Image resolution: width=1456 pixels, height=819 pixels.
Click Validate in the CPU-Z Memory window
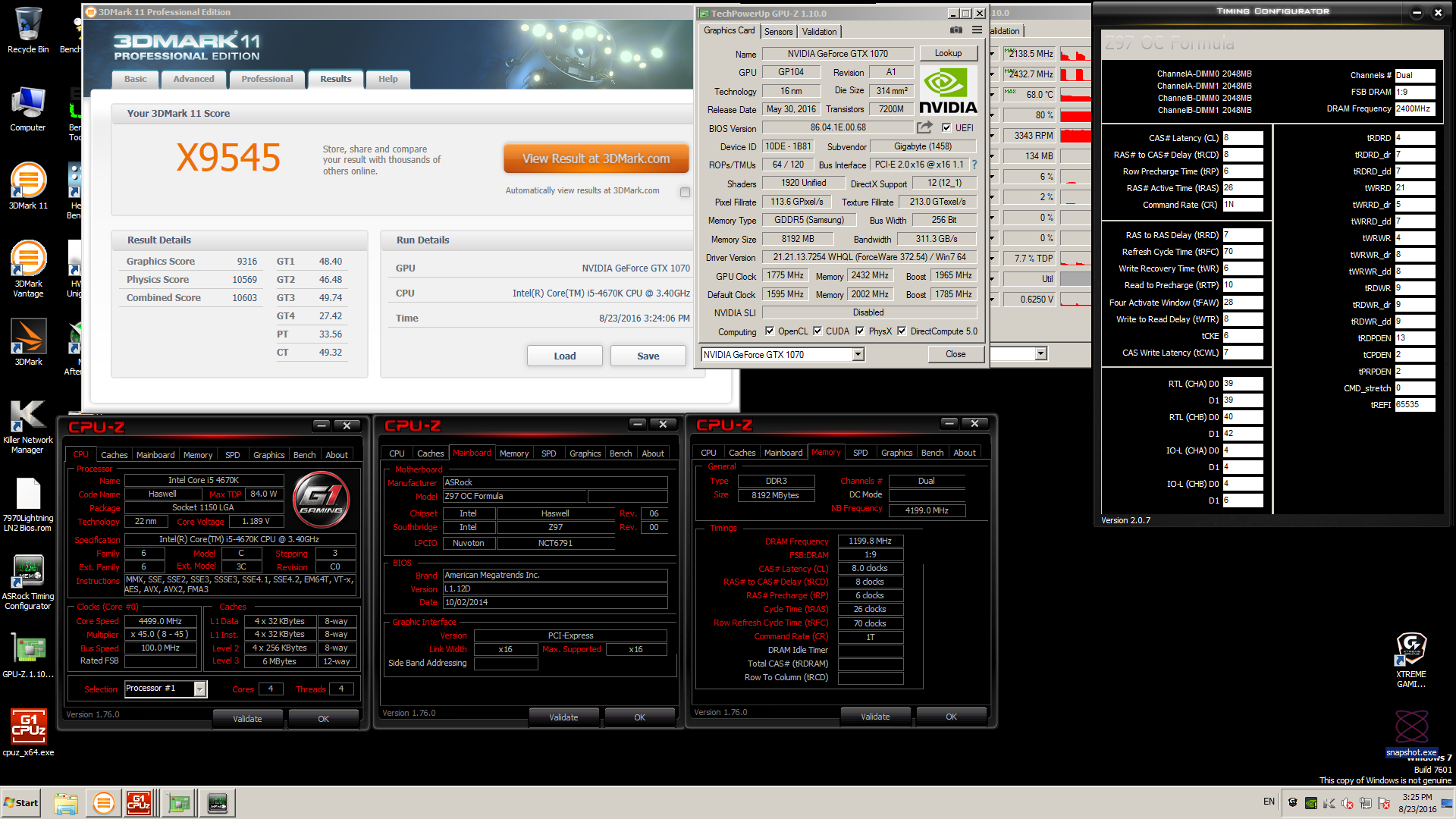875,717
